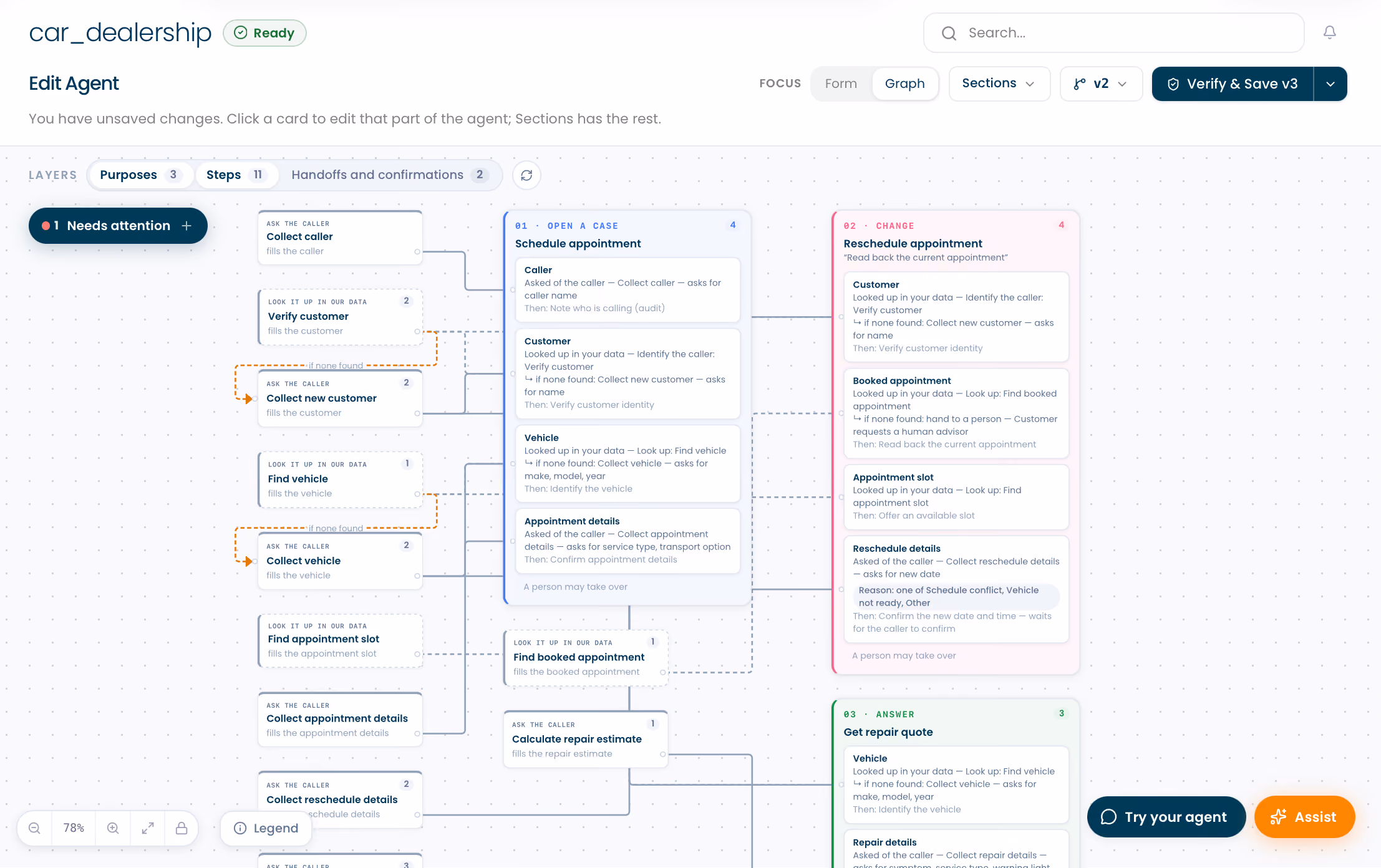Open the Find booked appointment card

pos(586,658)
